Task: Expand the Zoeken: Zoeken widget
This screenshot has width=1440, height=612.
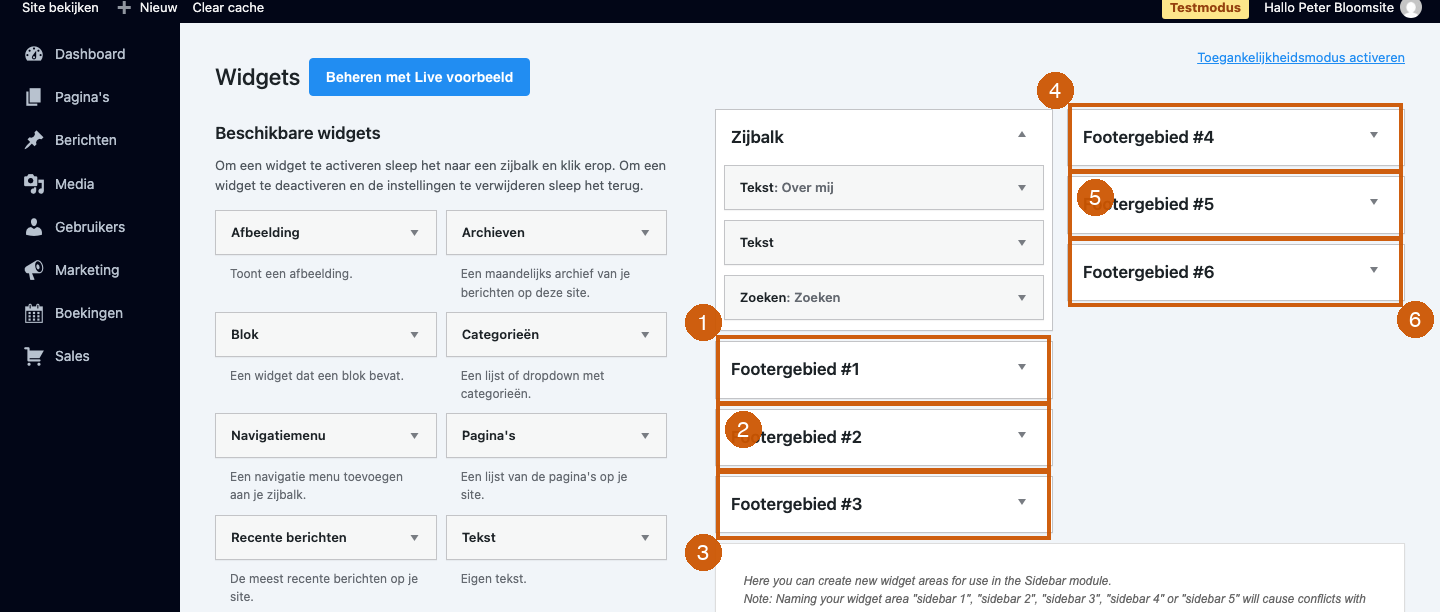Action: pyautogui.click(x=1022, y=297)
